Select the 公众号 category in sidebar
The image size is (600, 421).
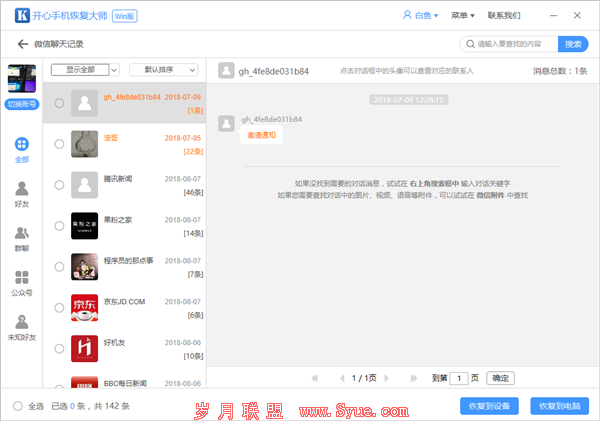coord(22,283)
